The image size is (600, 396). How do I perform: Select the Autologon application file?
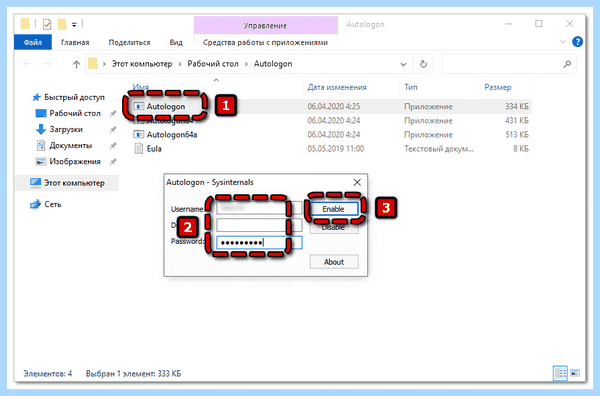[x=166, y=106]
